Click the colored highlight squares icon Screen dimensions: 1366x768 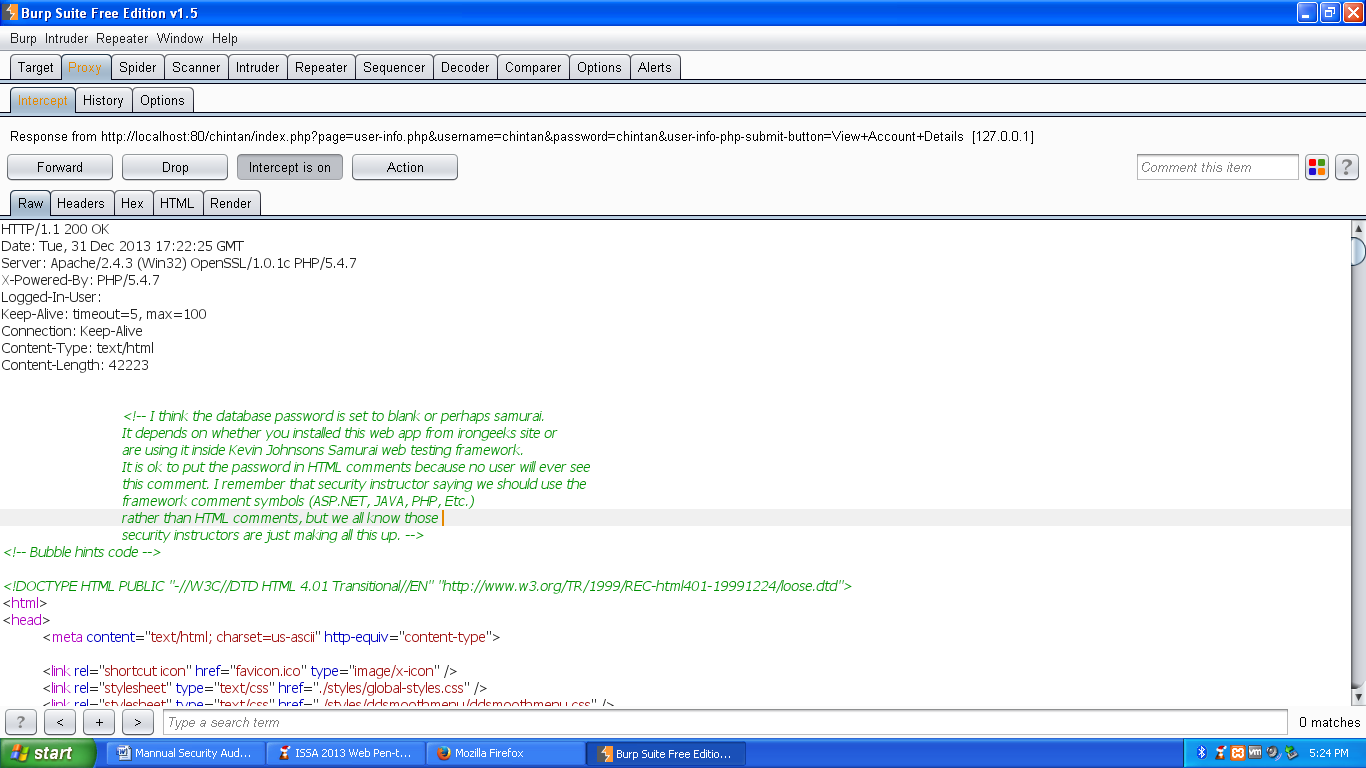click(x=1317, y=167)
